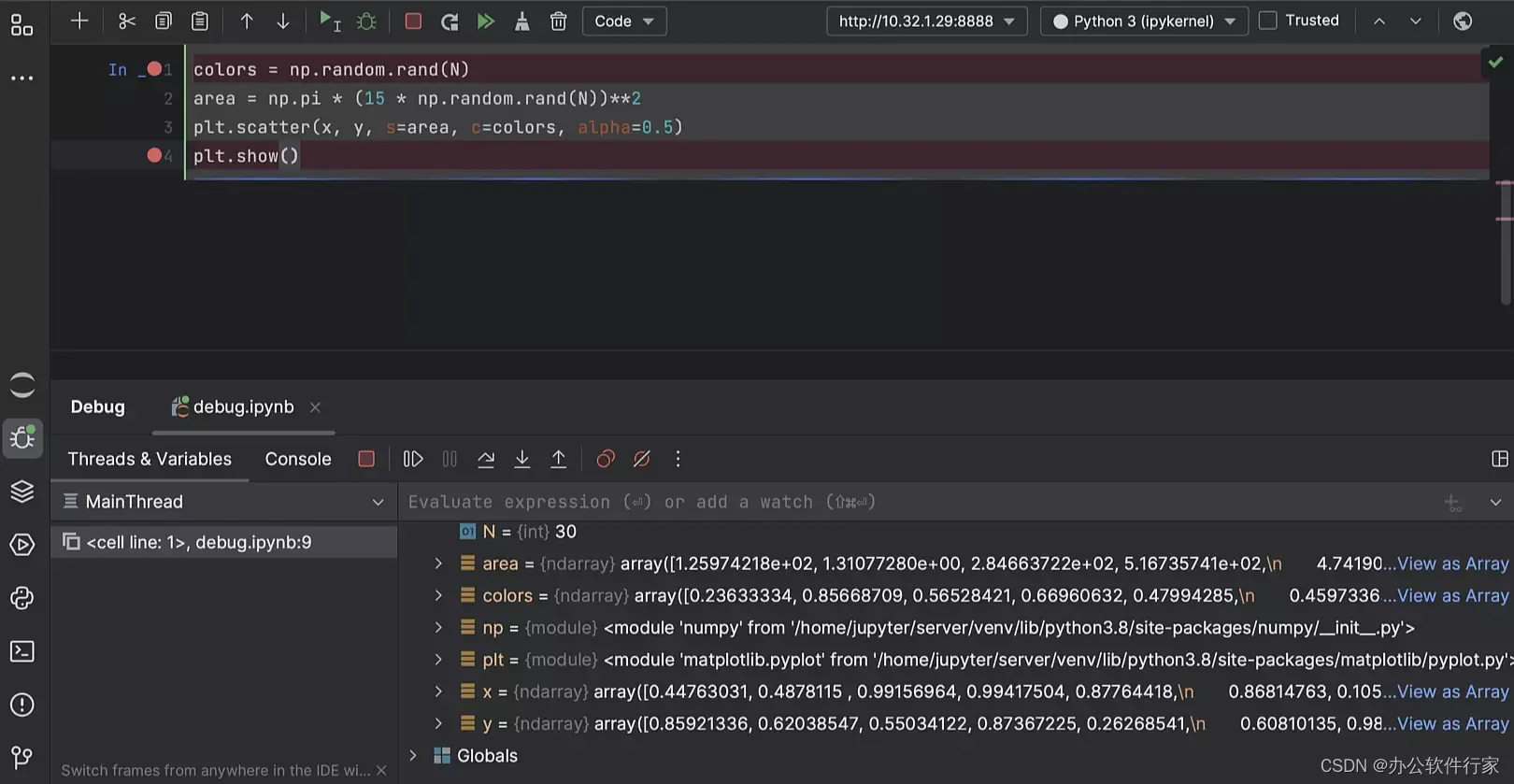The image size is (1514, 784).
Task: Toggle the Trusted notebook checkbox
Action: [1268, 20]
